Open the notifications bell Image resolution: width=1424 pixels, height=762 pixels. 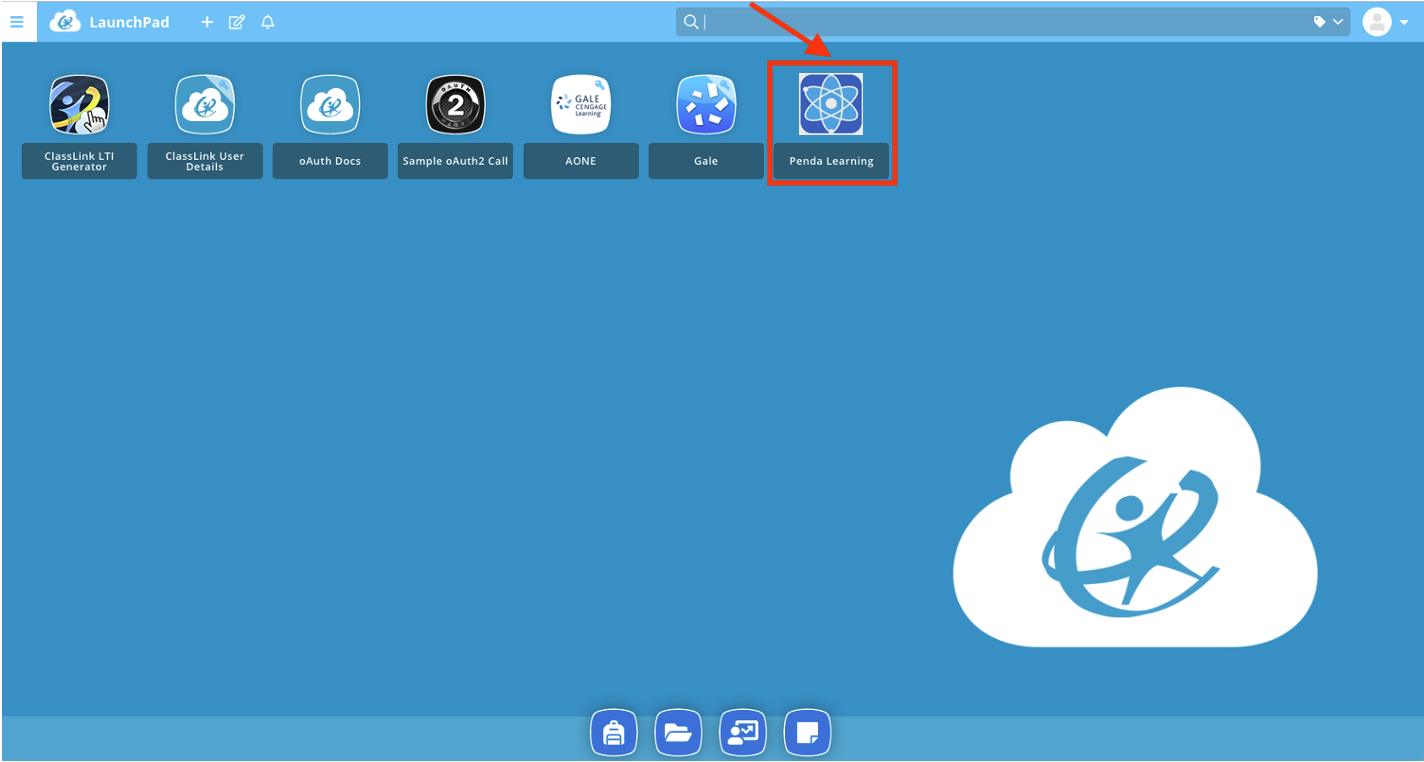(x=268, y=22)
